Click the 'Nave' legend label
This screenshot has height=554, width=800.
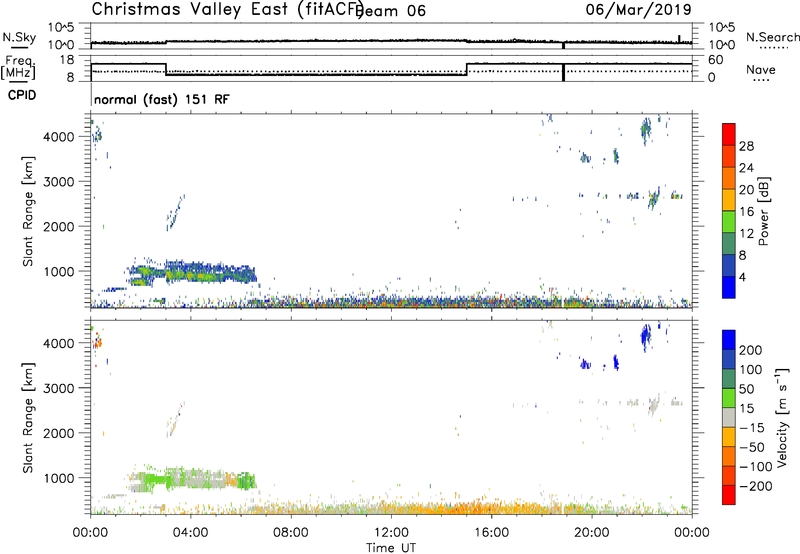pos(761,70)
